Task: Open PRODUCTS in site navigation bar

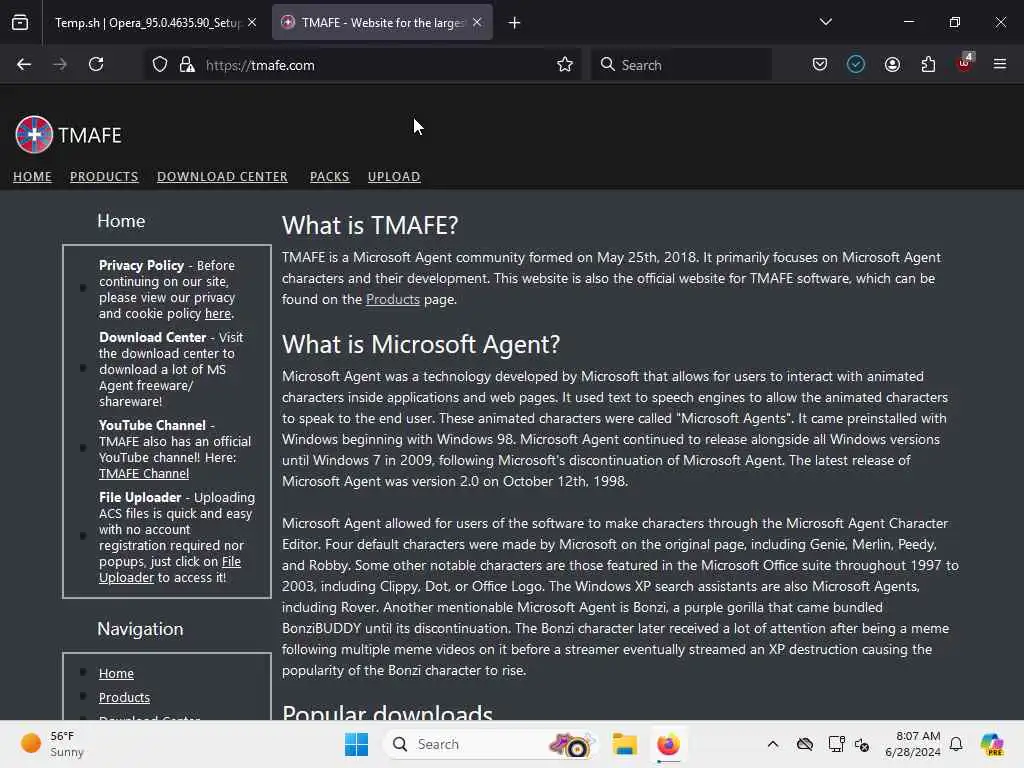Action: 104,176
